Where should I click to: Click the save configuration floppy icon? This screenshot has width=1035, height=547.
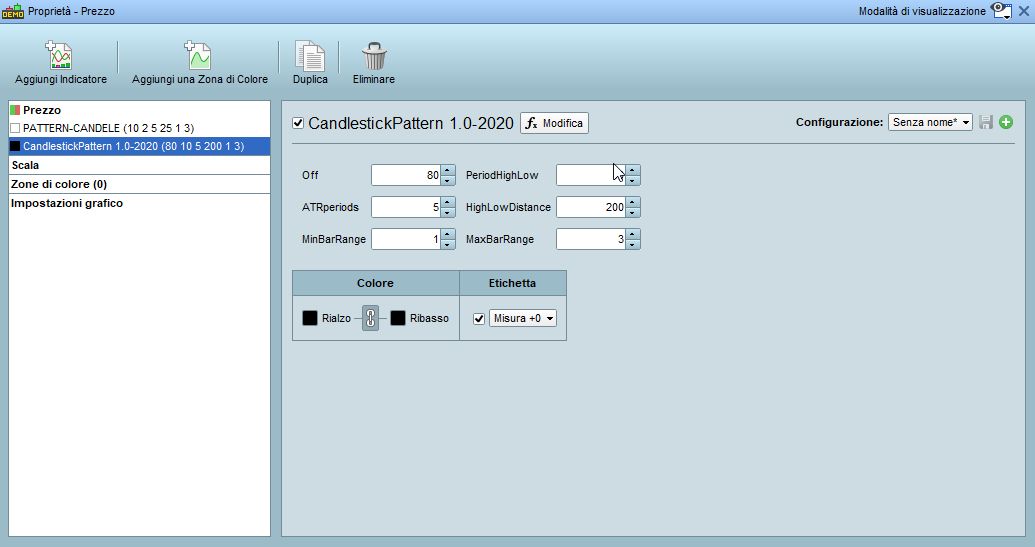pos(986,122)
